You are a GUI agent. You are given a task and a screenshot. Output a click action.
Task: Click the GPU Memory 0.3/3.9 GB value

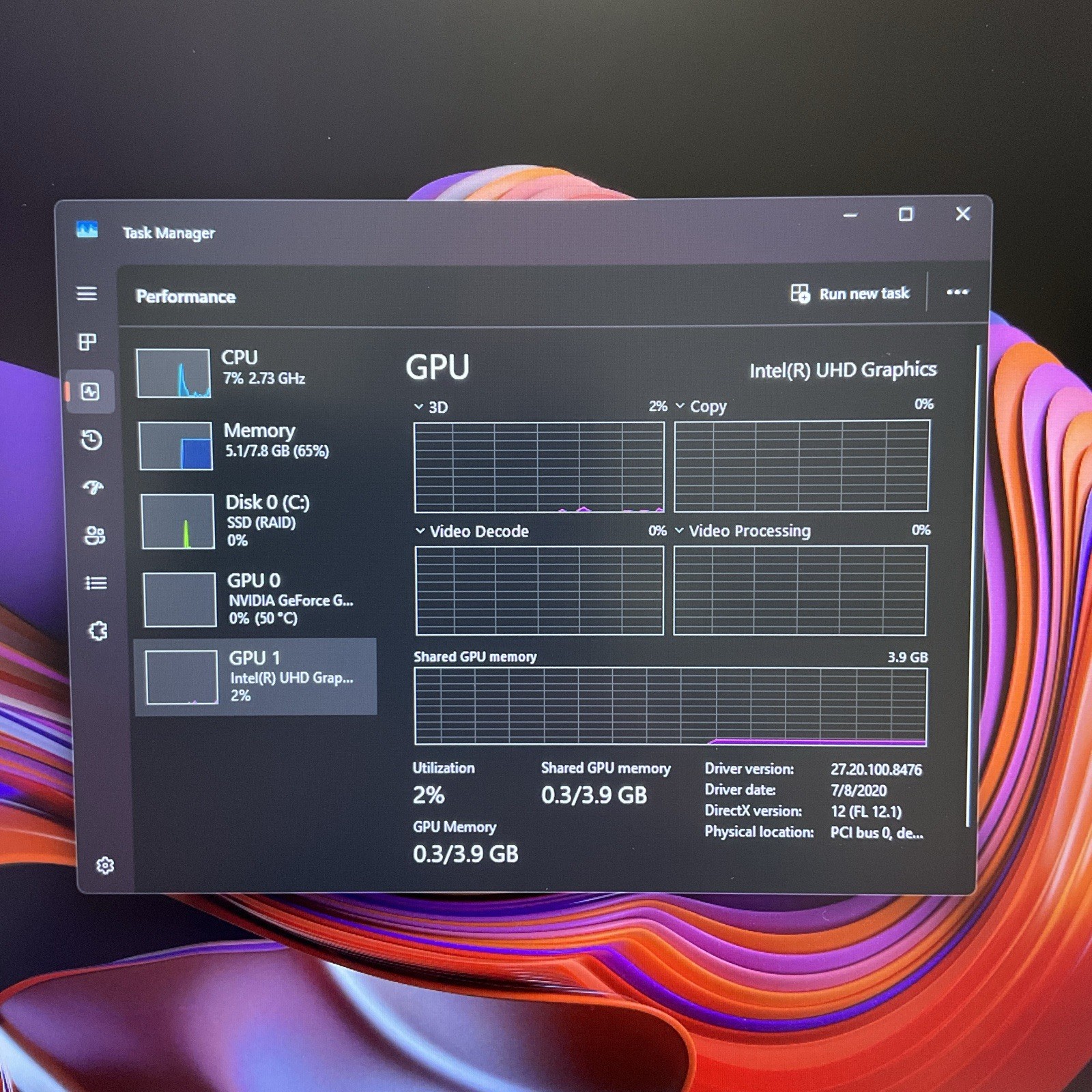465,854
